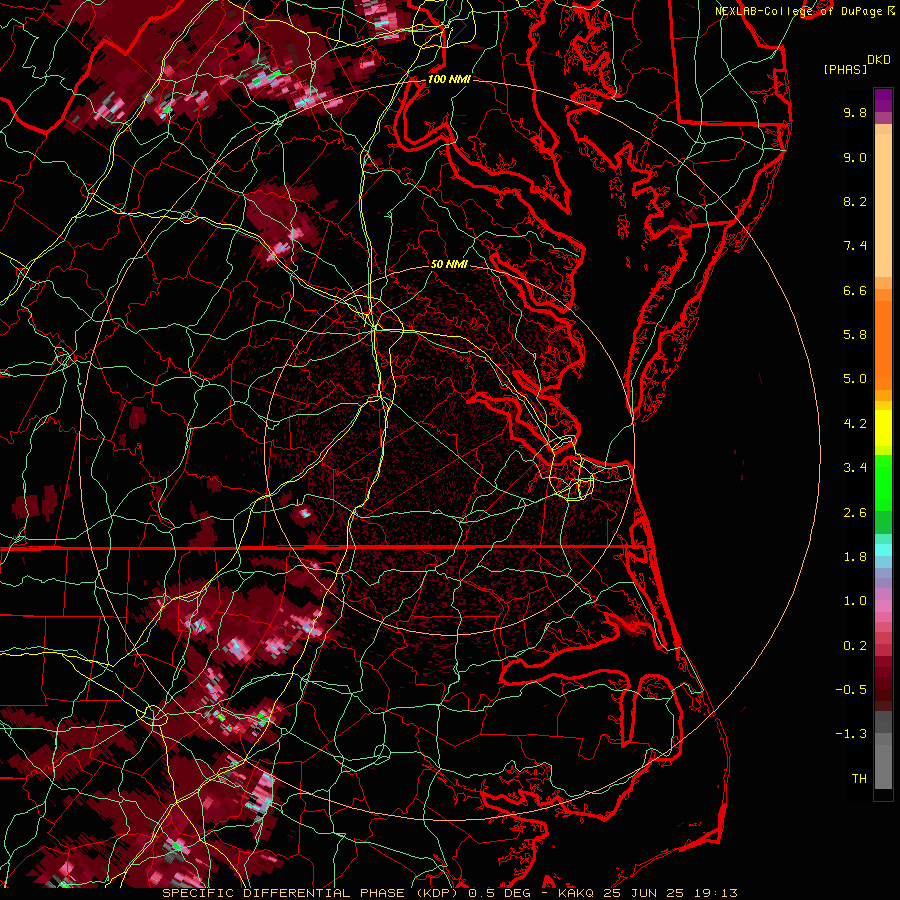This screenshot has height=900, width=900.
Task: Click the 9.0 scale value
Action: (x=855, y=157)
